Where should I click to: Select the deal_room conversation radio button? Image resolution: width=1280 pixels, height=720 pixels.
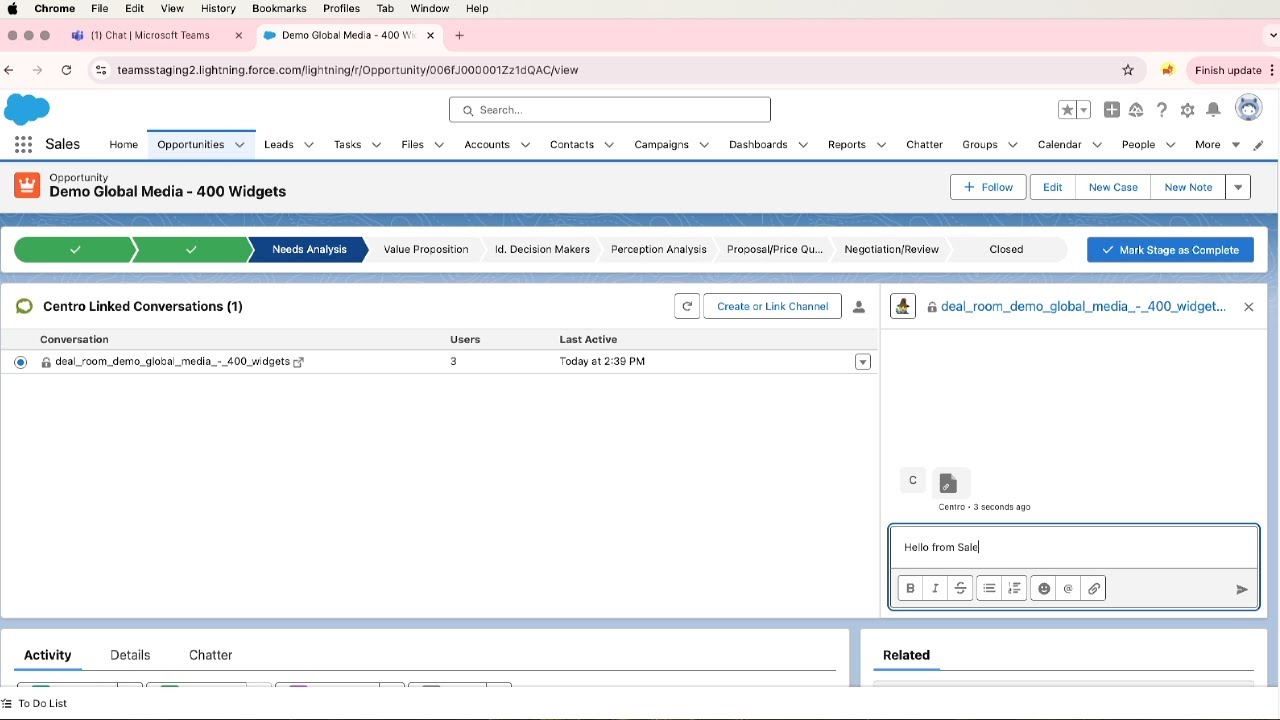pos(20,362)
